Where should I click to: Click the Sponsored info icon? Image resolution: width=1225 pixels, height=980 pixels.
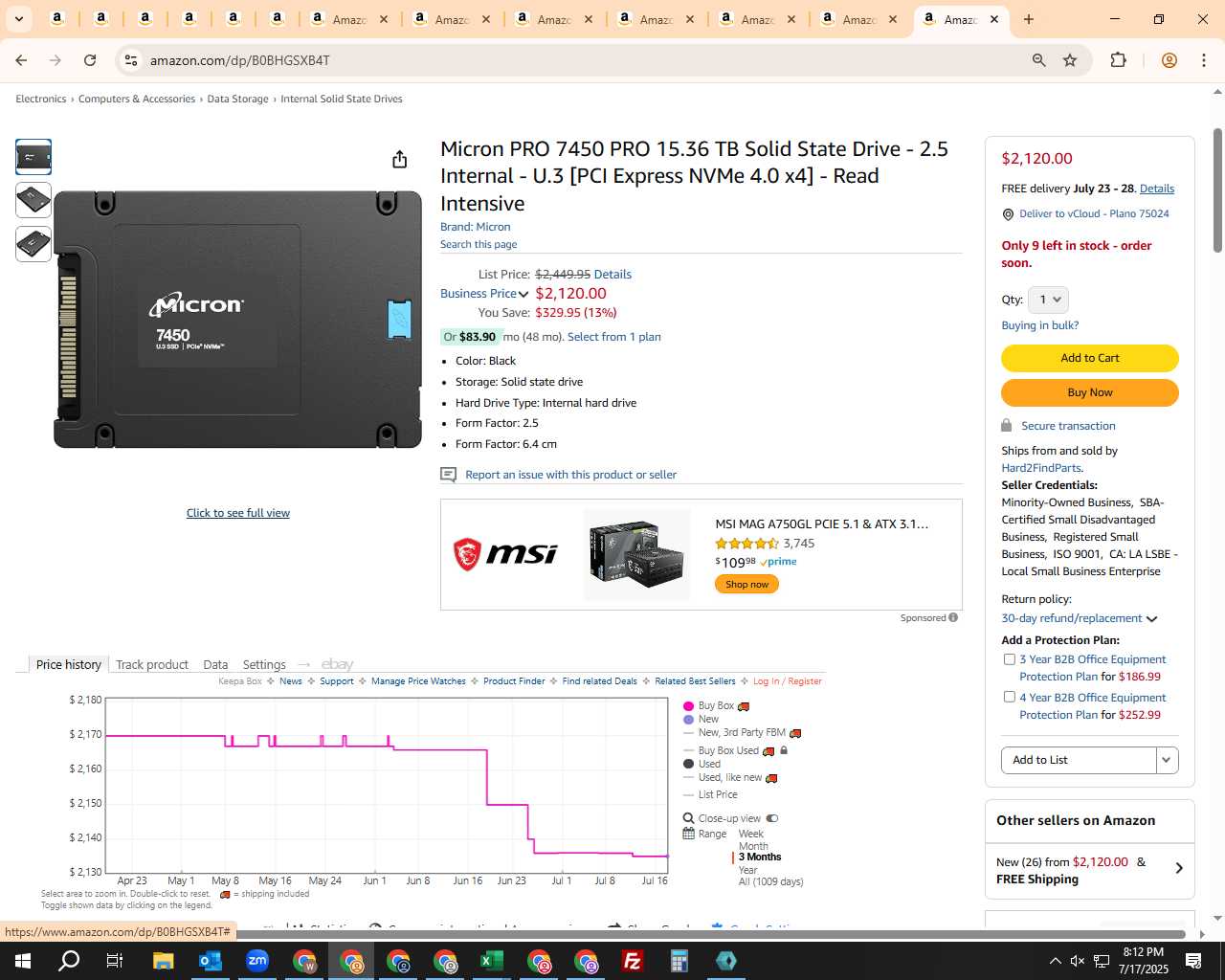pyautogui.click(x=953, y=618)
